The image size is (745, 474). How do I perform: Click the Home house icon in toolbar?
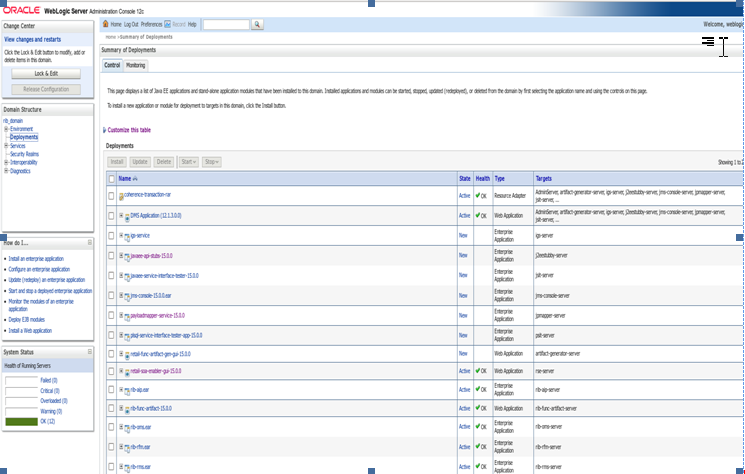105,24
